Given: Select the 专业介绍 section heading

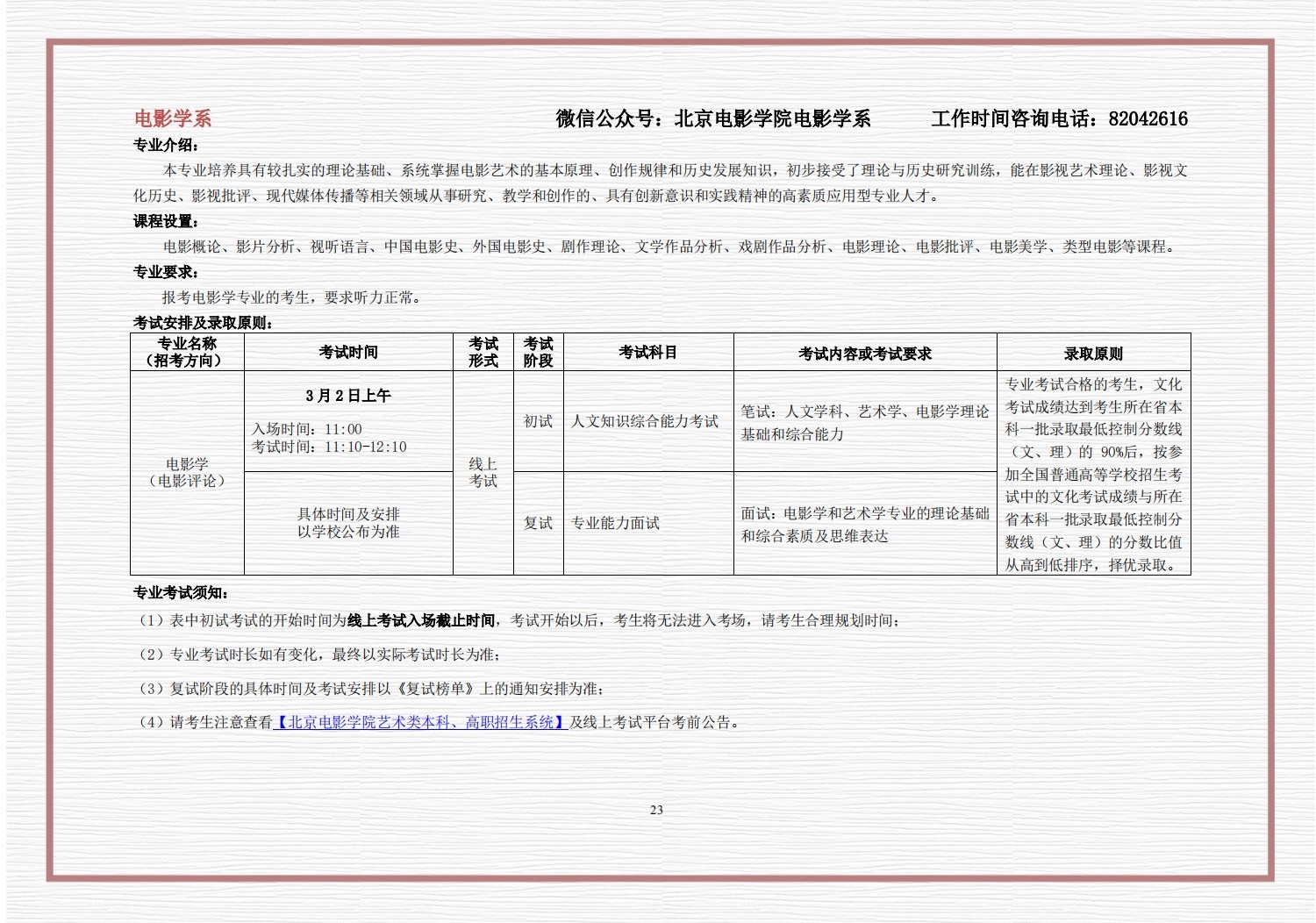Looking at the screenshot, I should [166, 145].
